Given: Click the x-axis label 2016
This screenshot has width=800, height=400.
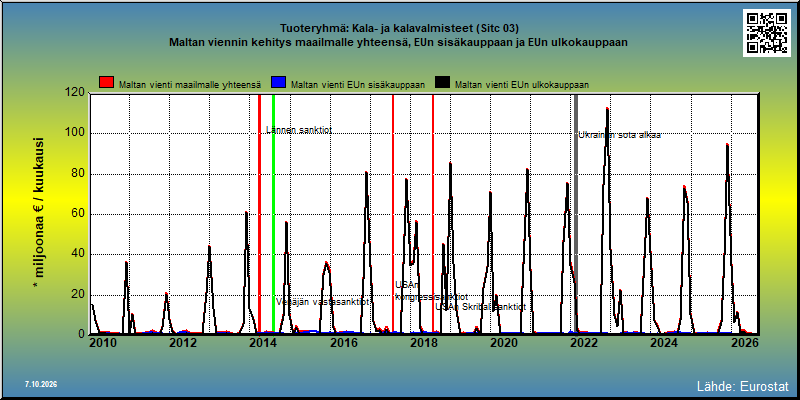Looking at the screenshot, I should pyautogui.click(x=343, y=343).
